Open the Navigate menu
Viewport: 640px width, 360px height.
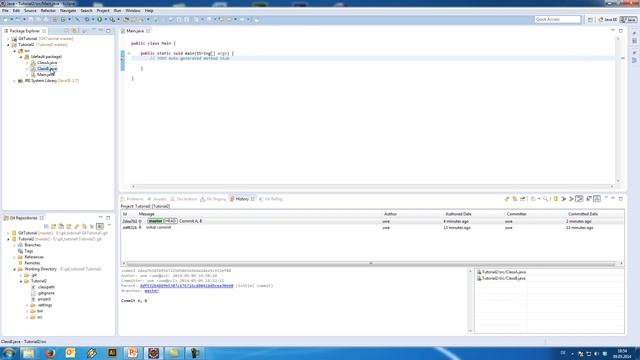pos(68,11)
